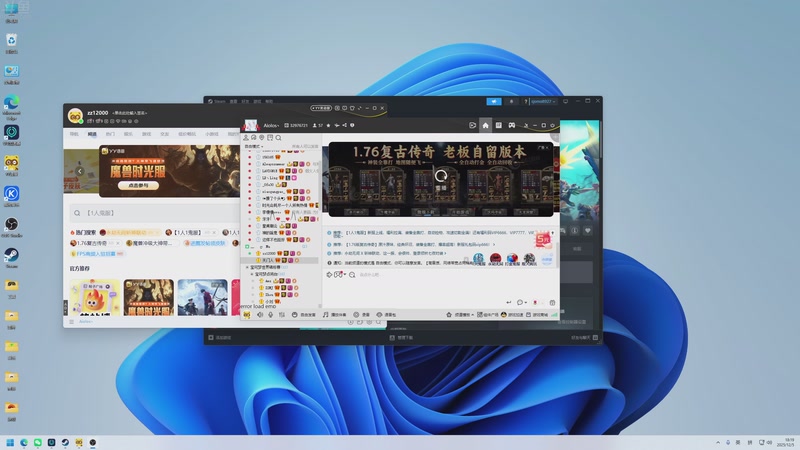Open the hamburger menu in YY main window bottom

71,321
